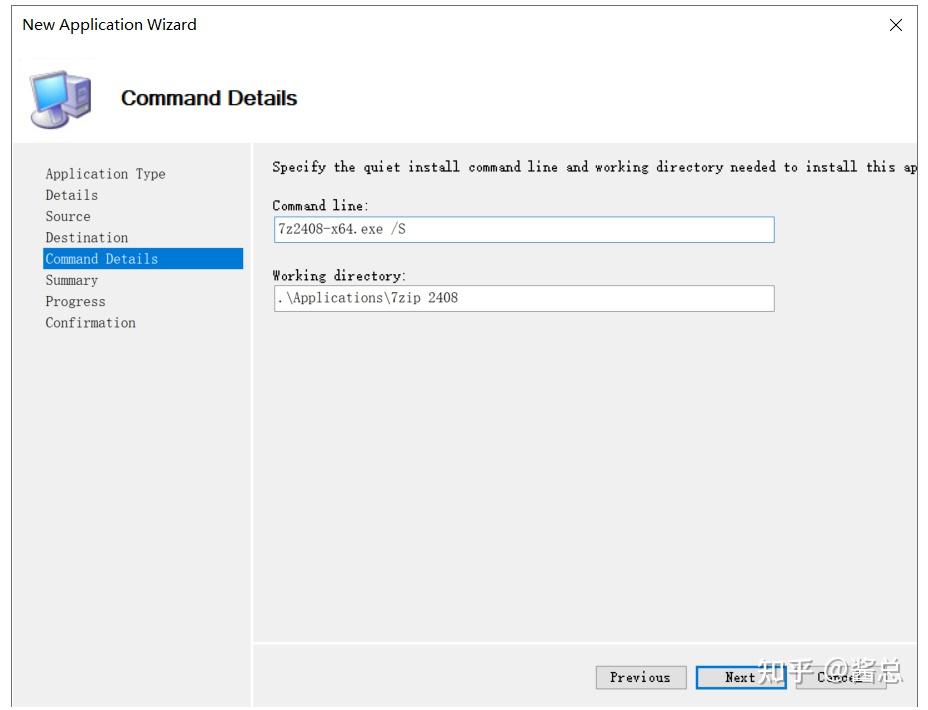Click the 'Command line:' label
Screen dimensions: 928x710
[320, 206]
